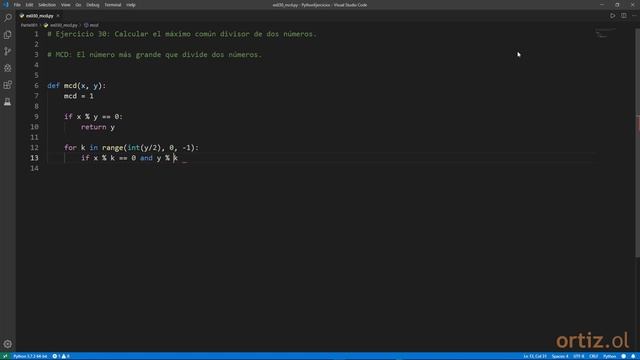The width and height of the screenshot is (640, 360).
Task: Click 'mcd = 1' line
Action: (x=78, y=96)
